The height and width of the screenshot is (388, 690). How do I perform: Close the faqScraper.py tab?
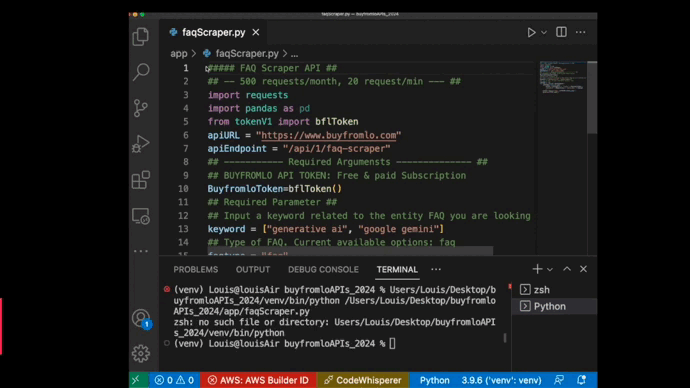(x=256, y=33)
